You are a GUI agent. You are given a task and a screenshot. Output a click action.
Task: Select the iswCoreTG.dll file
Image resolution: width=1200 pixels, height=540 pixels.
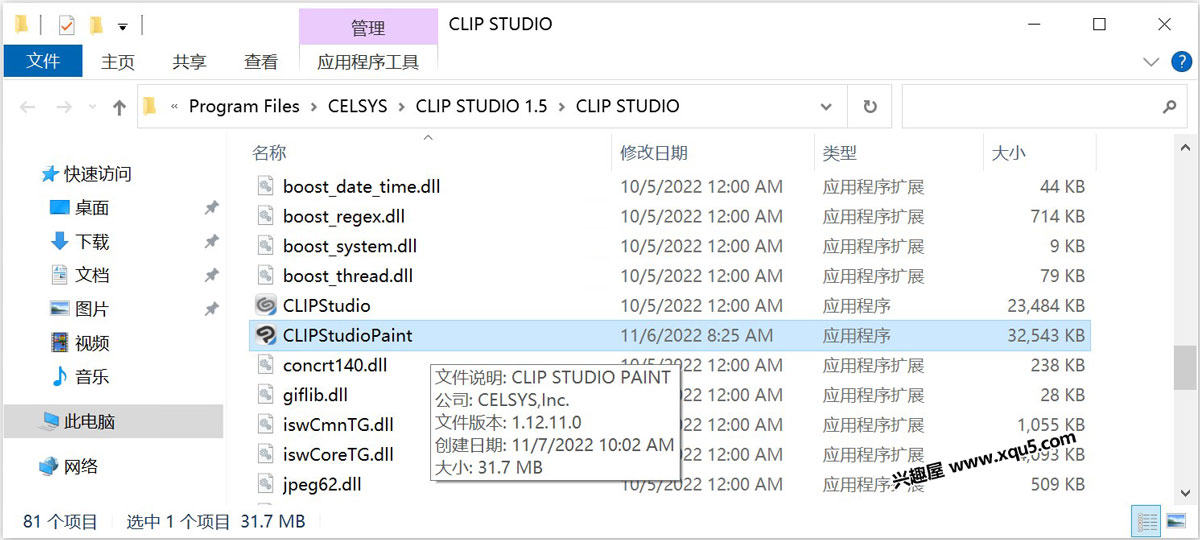(x=338, y=454)
